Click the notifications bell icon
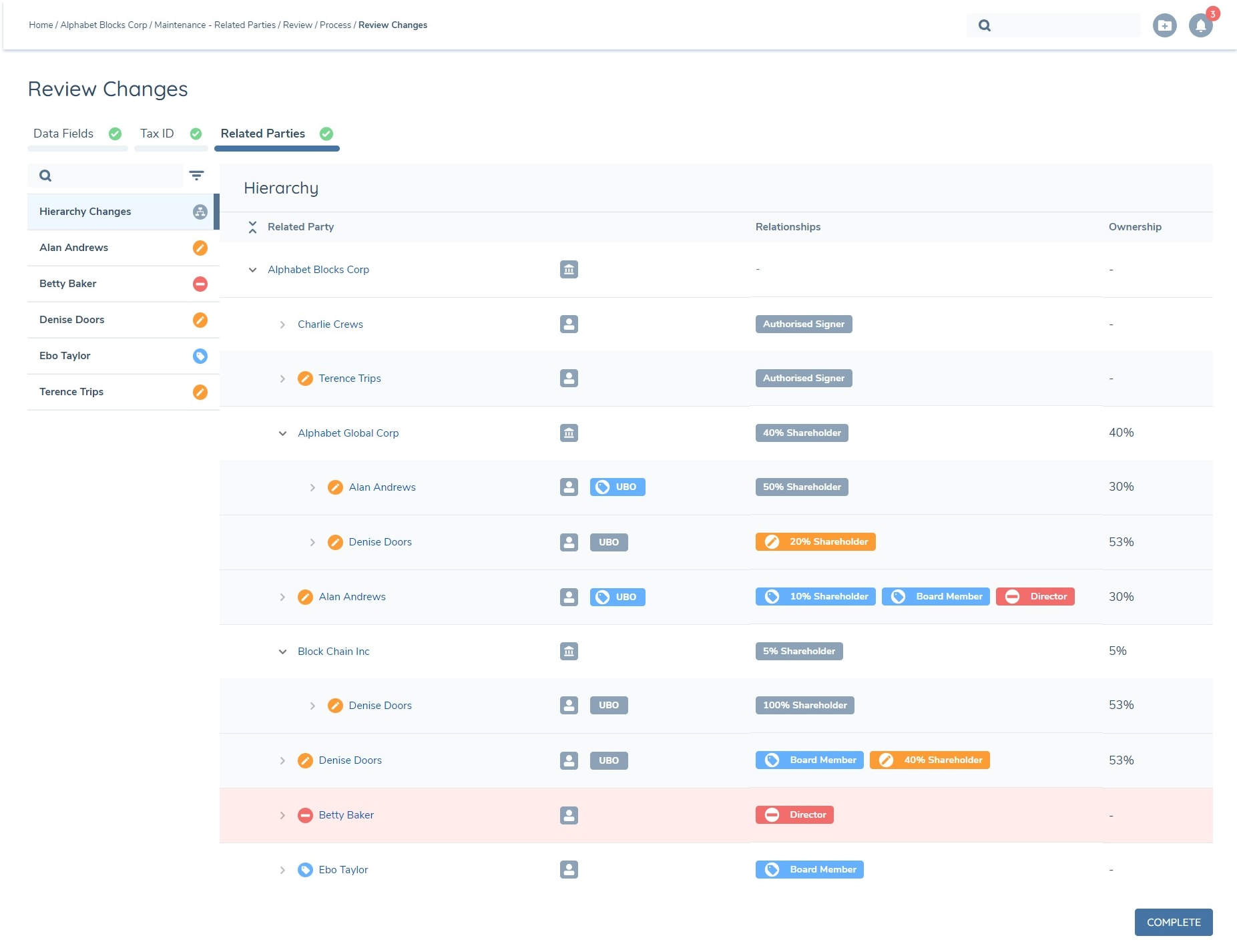The height and width of the screenshot is (952, 1237). (x=1200, y=25)
